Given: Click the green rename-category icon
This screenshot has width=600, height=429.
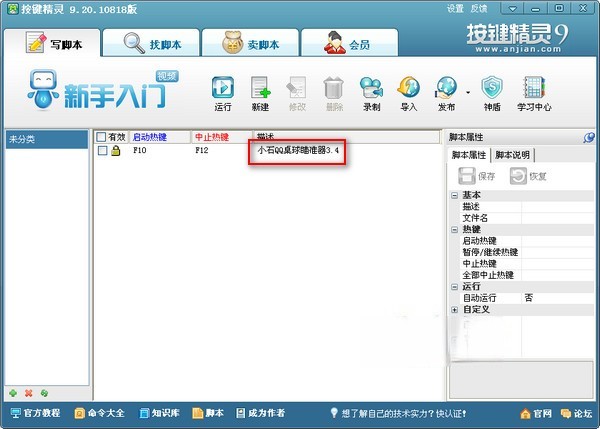Looking at the screenshot, I should click(44, 393).
